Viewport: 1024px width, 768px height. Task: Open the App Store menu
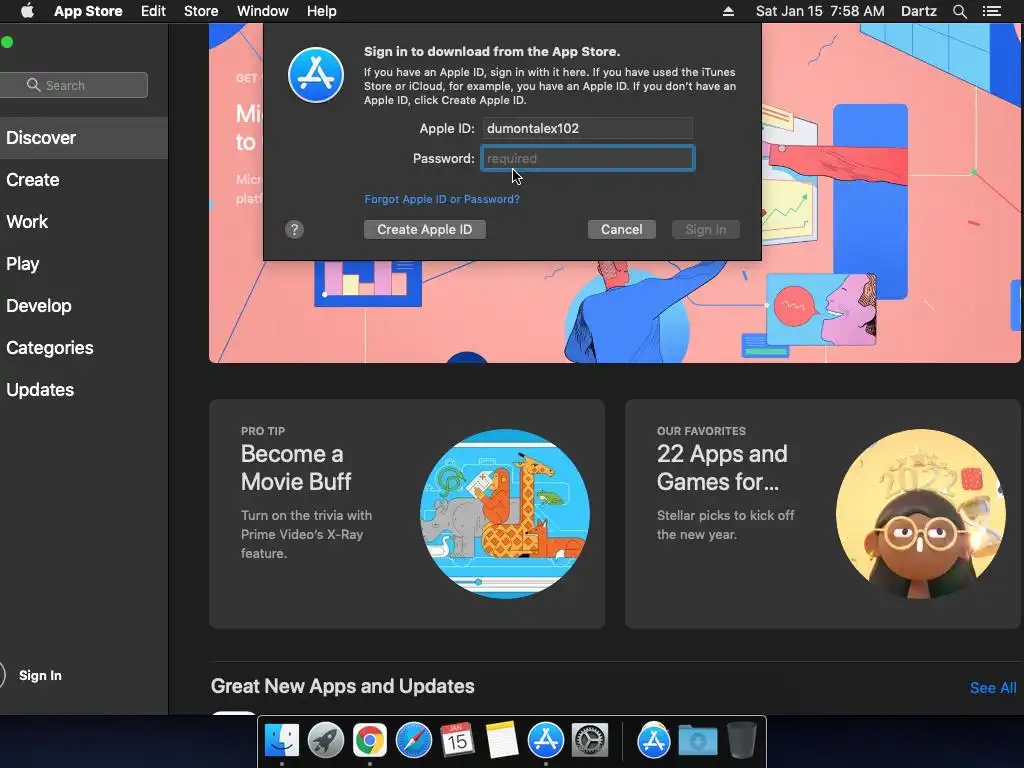[88, 11]
